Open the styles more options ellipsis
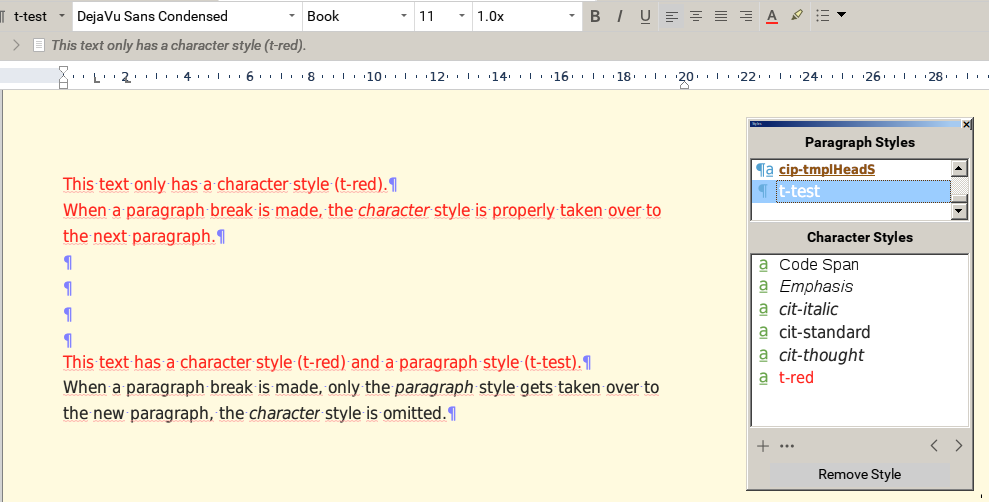Image resolution: width=989 pixels, height=502 pixels. pos(787,446)
